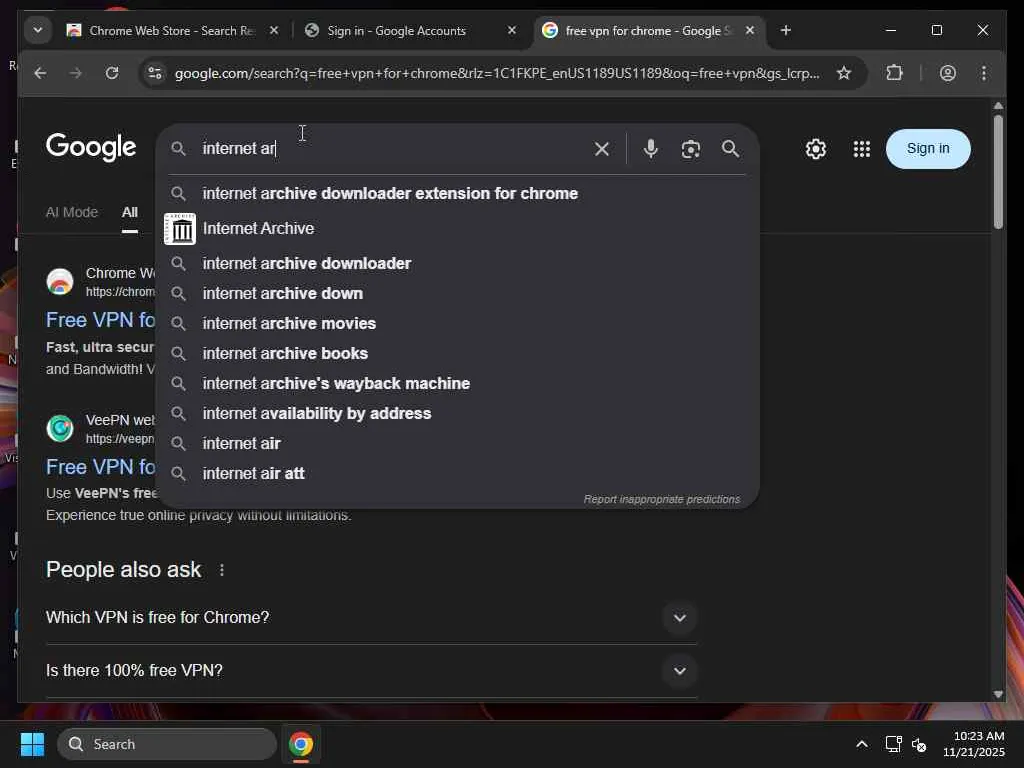Open a new tab with plus button
The image size is (1024, 768).
(786, 31)
